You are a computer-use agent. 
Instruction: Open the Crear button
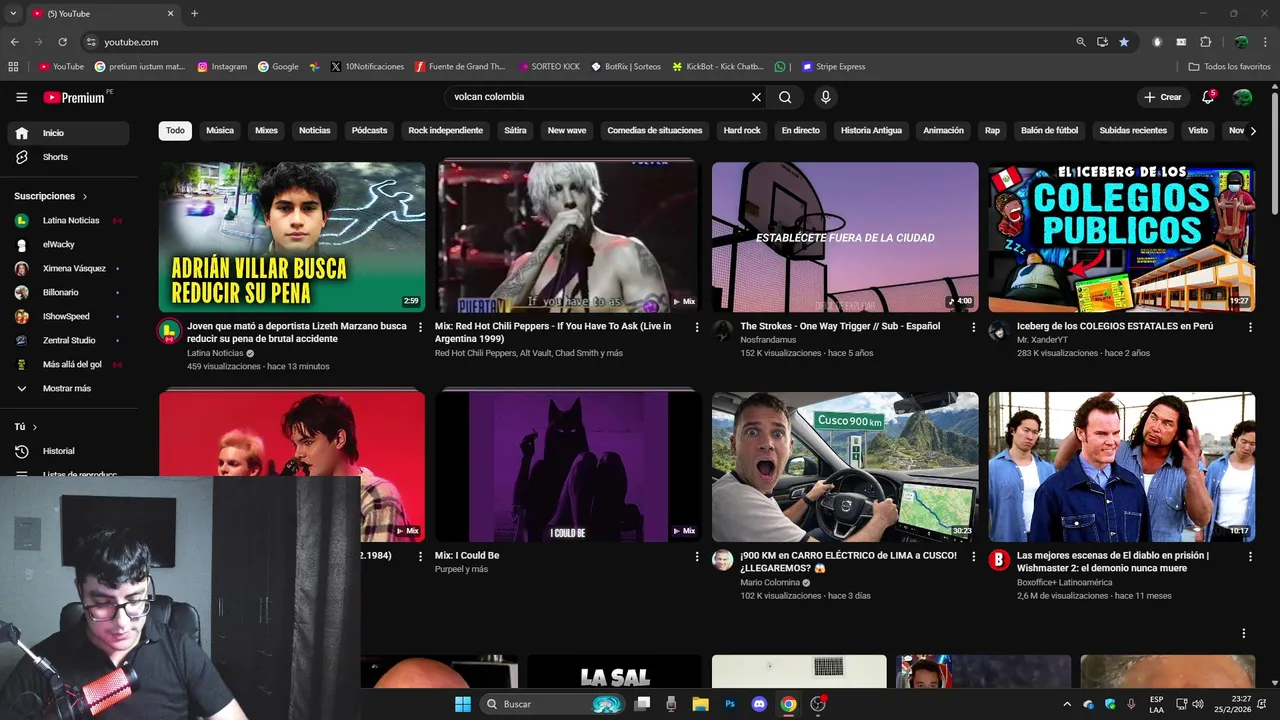(1163, 97)
